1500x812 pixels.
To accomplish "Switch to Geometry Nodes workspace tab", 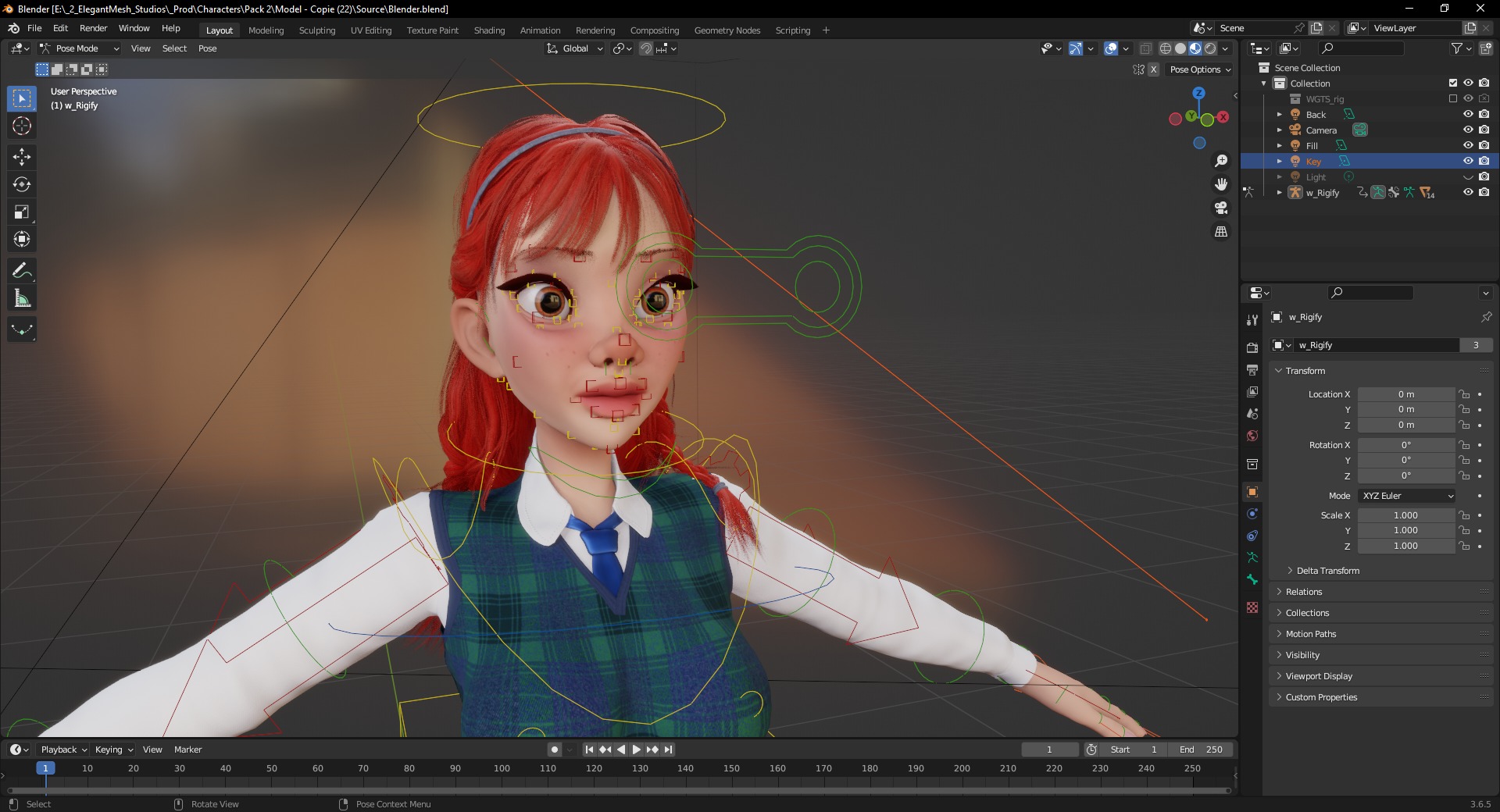I will click(727, 30).
